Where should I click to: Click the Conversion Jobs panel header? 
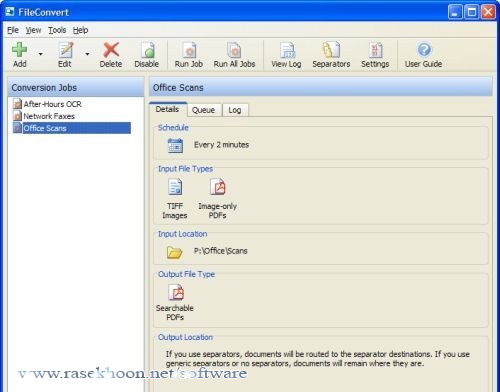(76, 88)
